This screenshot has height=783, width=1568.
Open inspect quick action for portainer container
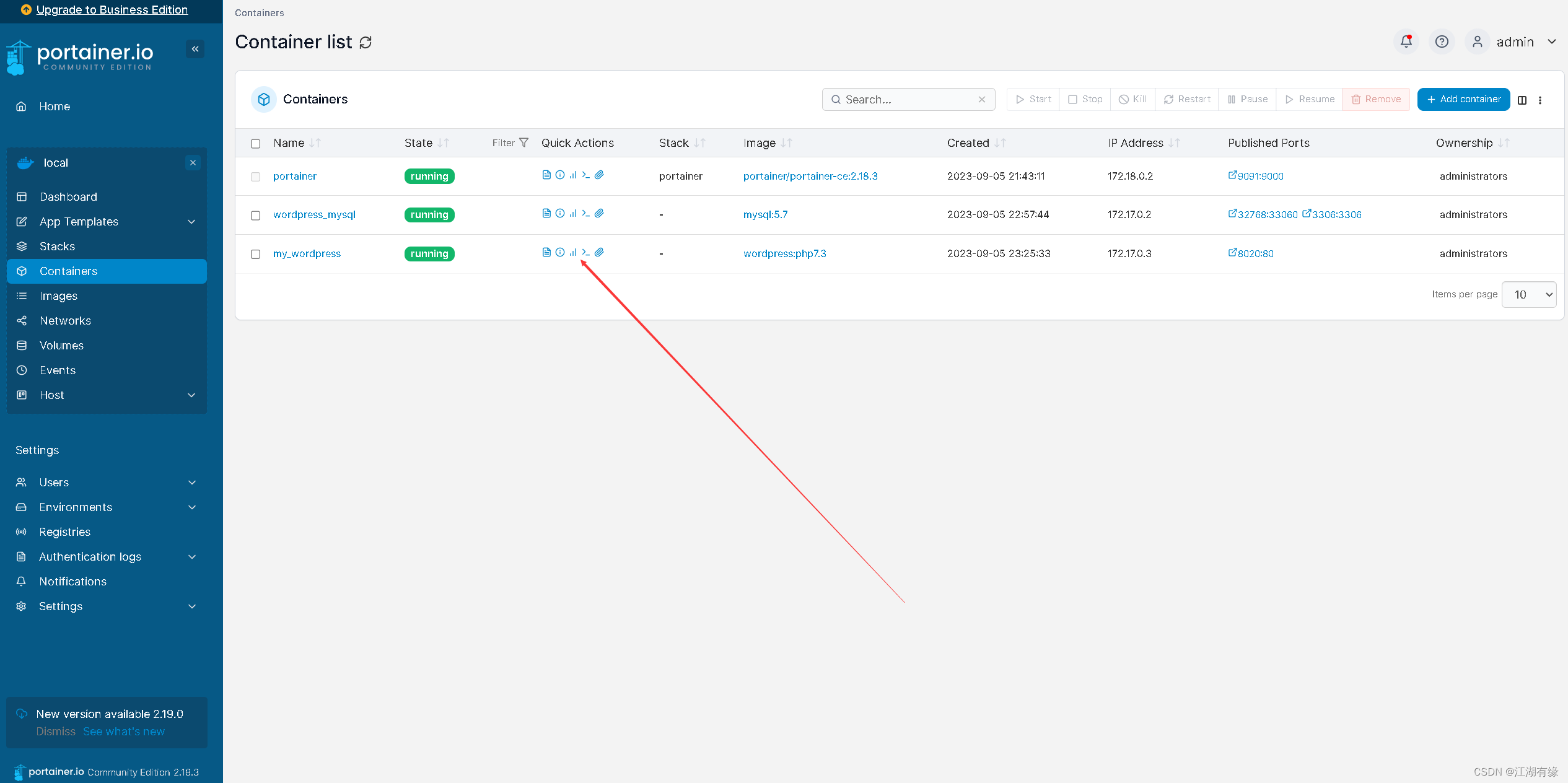[x=560, y=175]
